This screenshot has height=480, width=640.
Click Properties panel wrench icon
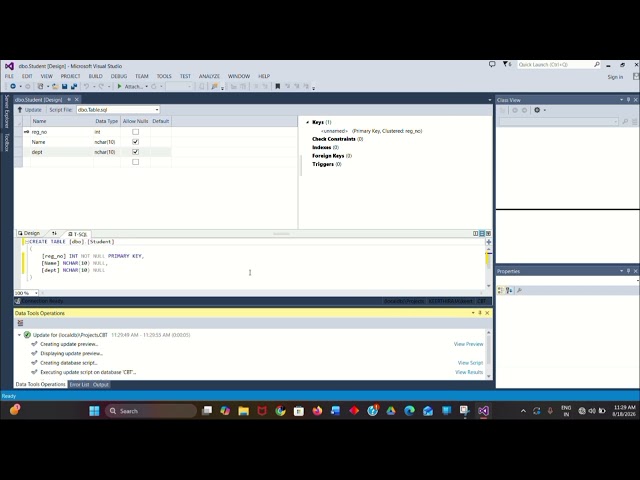click(x=519, y=290)
